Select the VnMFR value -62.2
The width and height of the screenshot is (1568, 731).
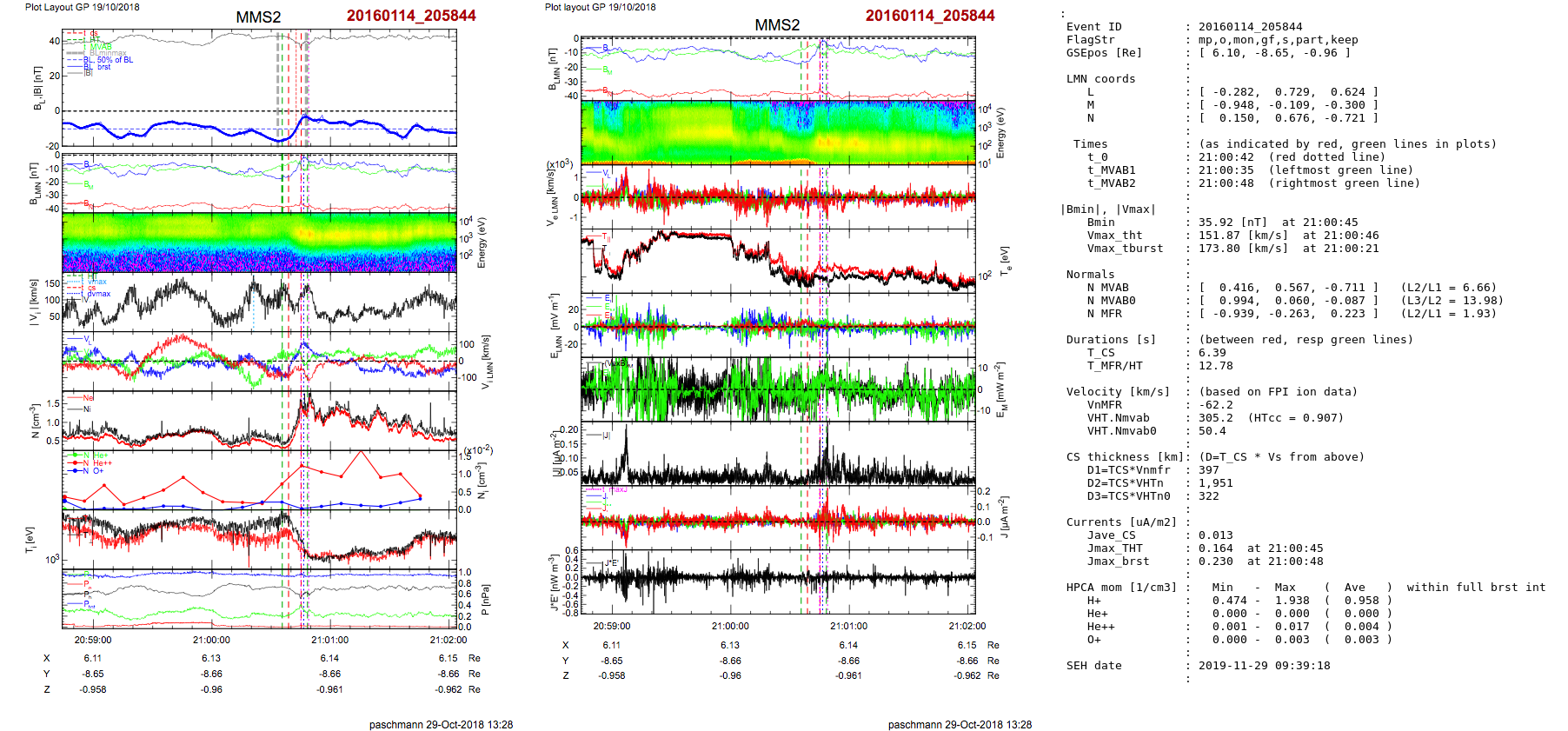click(1216, 405)
